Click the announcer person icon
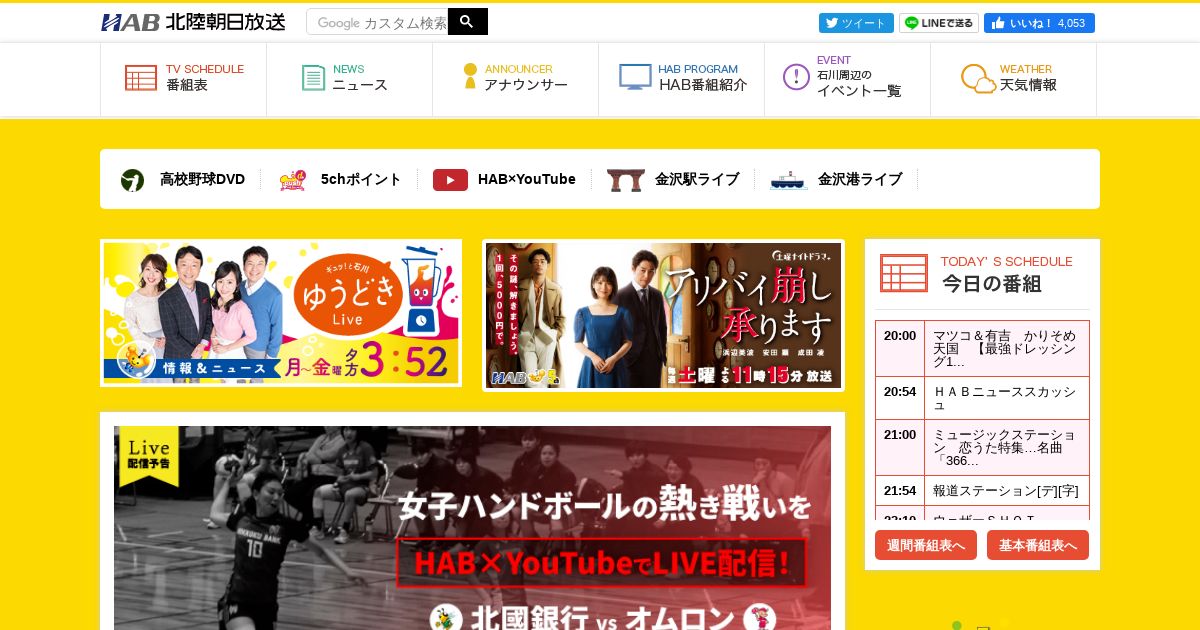 [x=470, y=77]
